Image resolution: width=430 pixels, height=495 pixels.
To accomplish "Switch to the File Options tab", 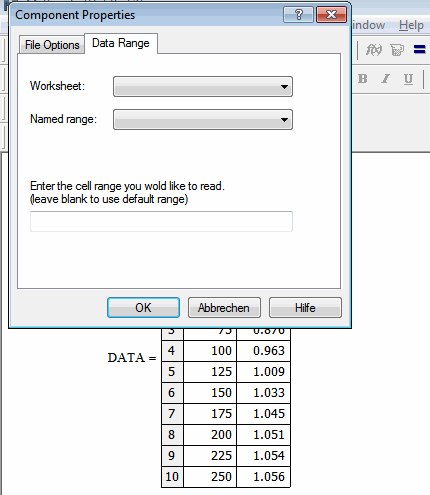I will pos(52,45).
